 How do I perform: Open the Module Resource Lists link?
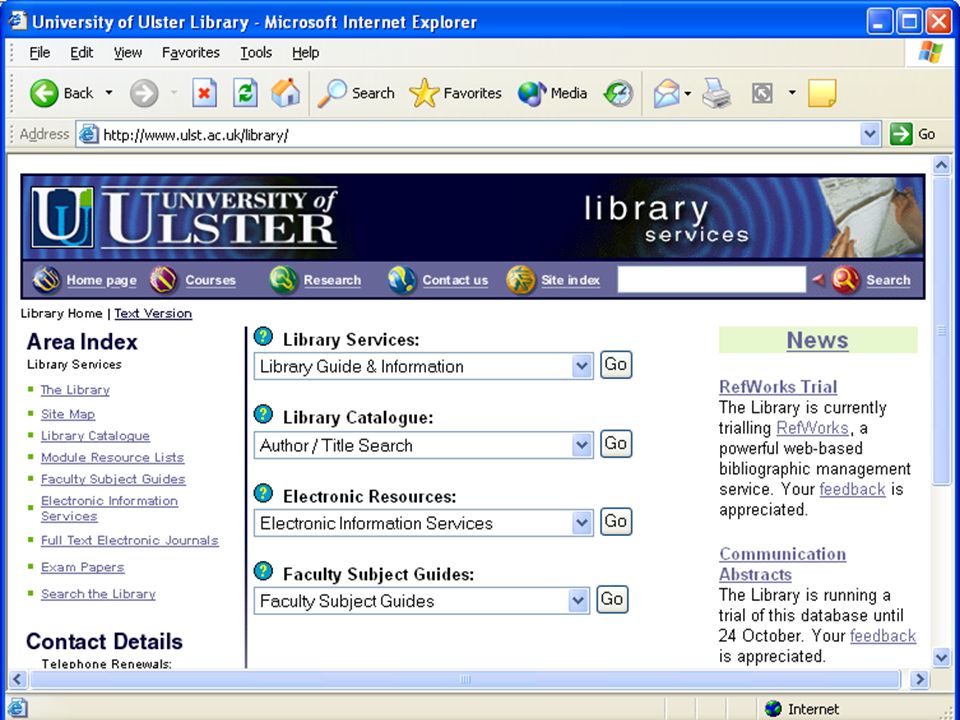(x=113, y=457)
